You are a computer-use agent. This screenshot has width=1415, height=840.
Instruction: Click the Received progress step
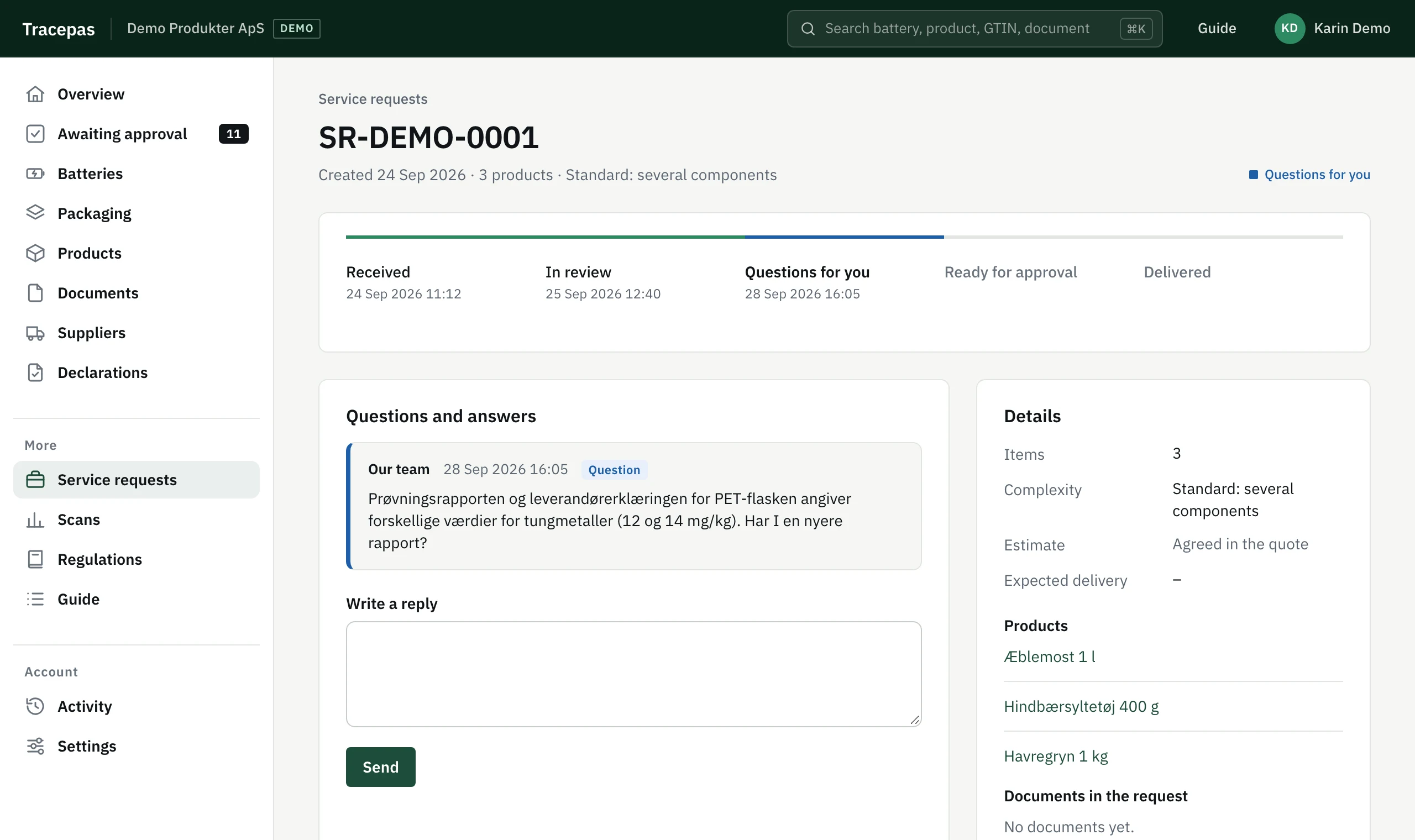point(378,272)
